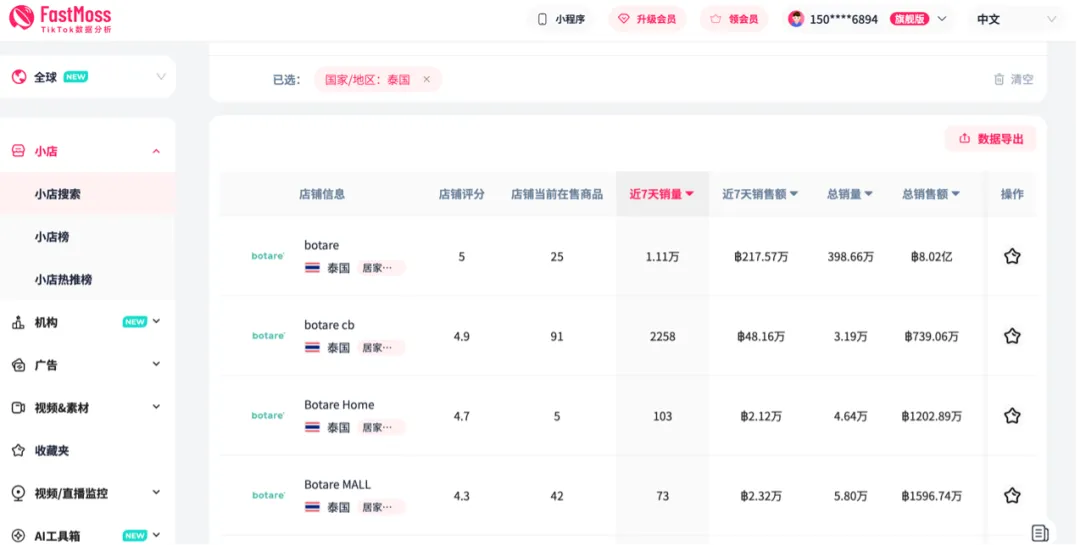Remove the 国家/地区：泰国 filter tag
The height and width of the screenshot is (546, 1080).
(426, 79)
